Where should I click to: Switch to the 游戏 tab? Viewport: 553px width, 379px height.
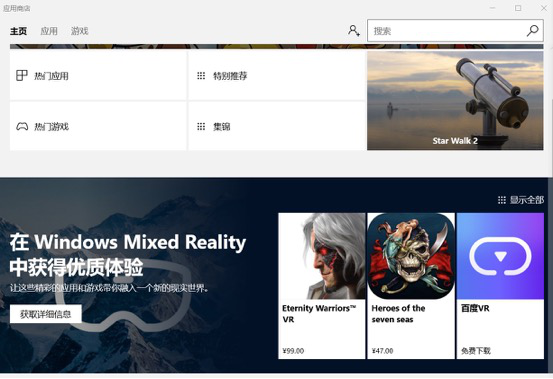80,31
